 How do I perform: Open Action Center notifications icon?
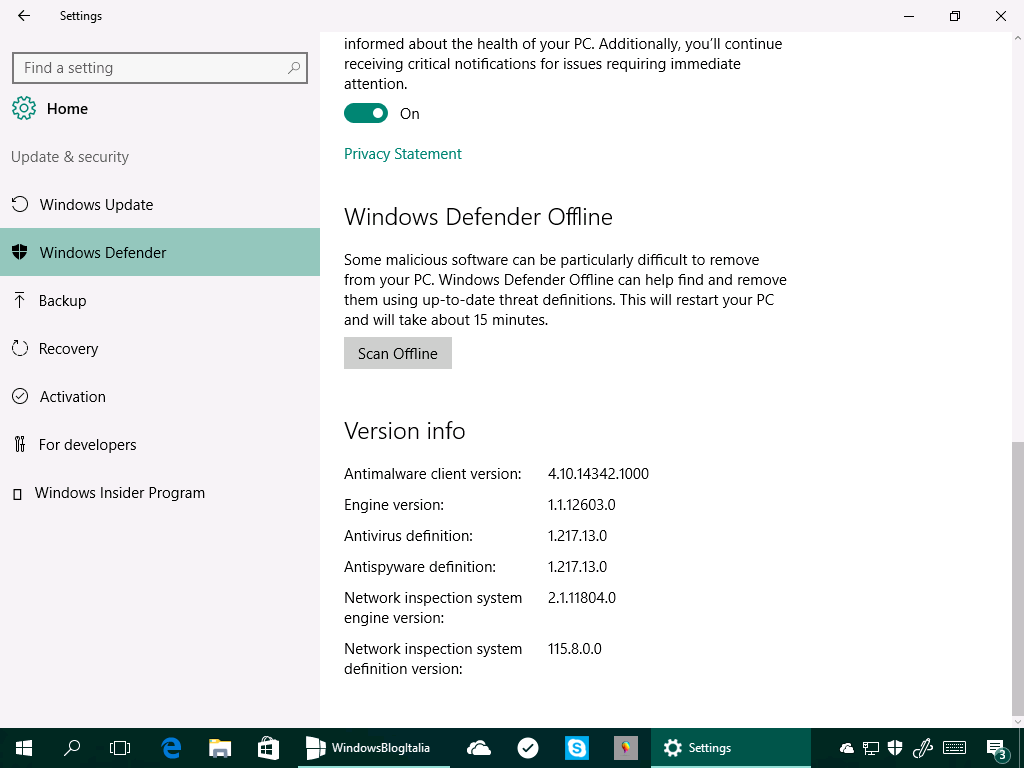997,748
